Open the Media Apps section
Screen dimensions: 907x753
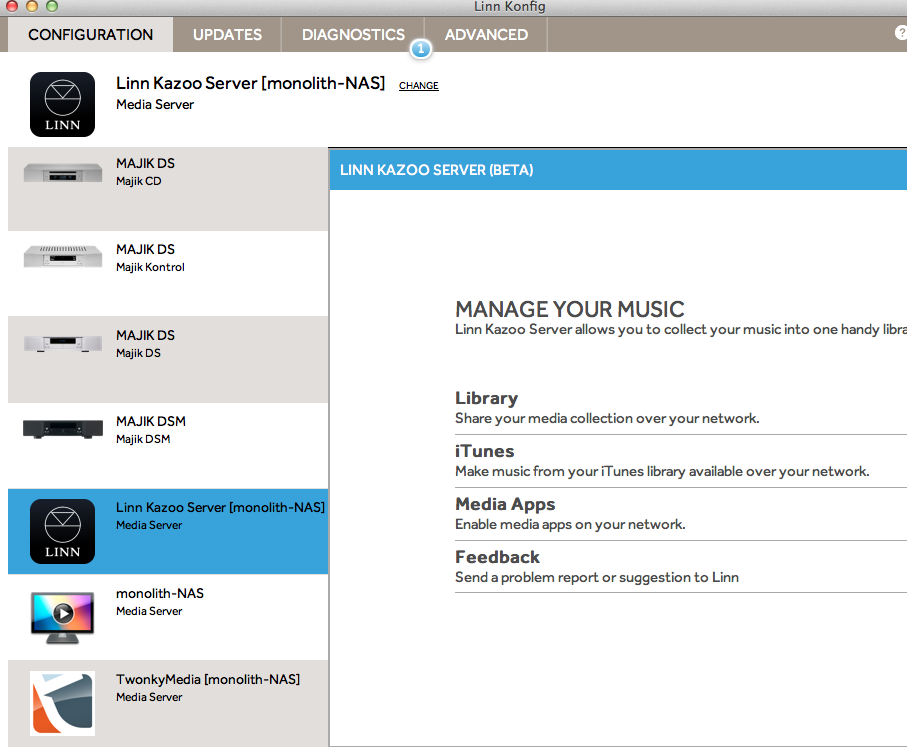(681, 514)
